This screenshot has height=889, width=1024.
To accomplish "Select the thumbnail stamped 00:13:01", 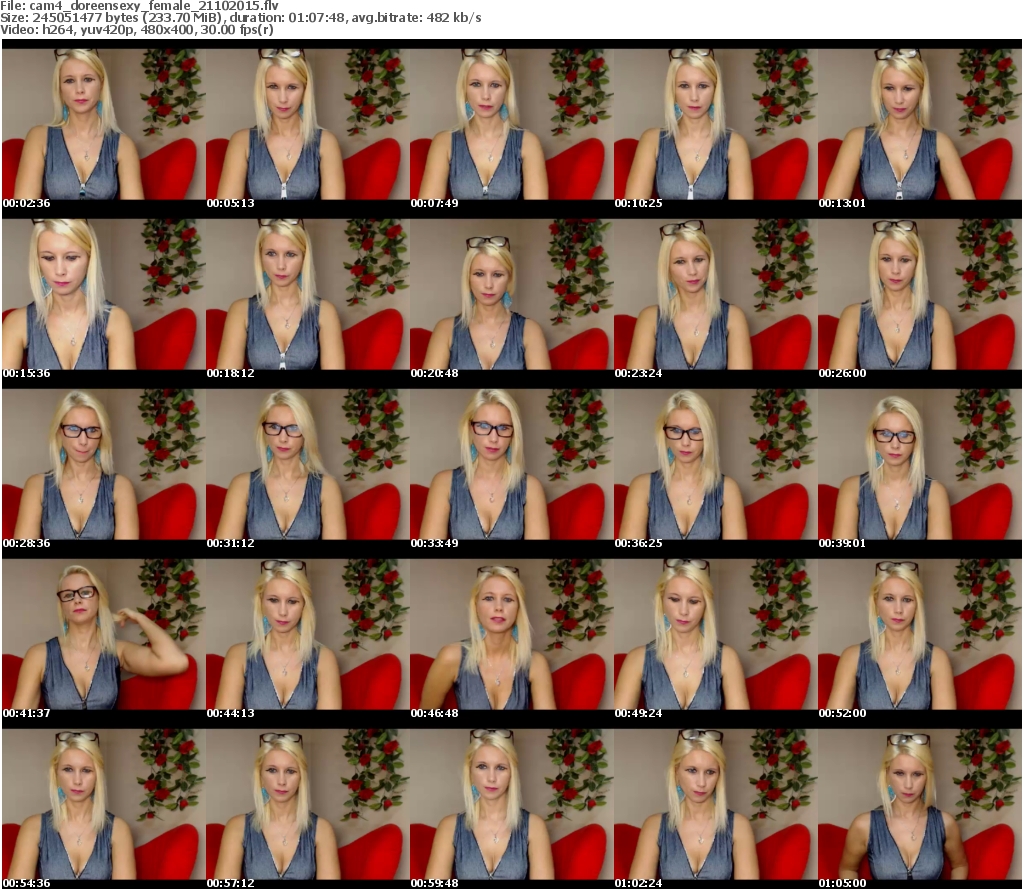I will coord(920,125).
